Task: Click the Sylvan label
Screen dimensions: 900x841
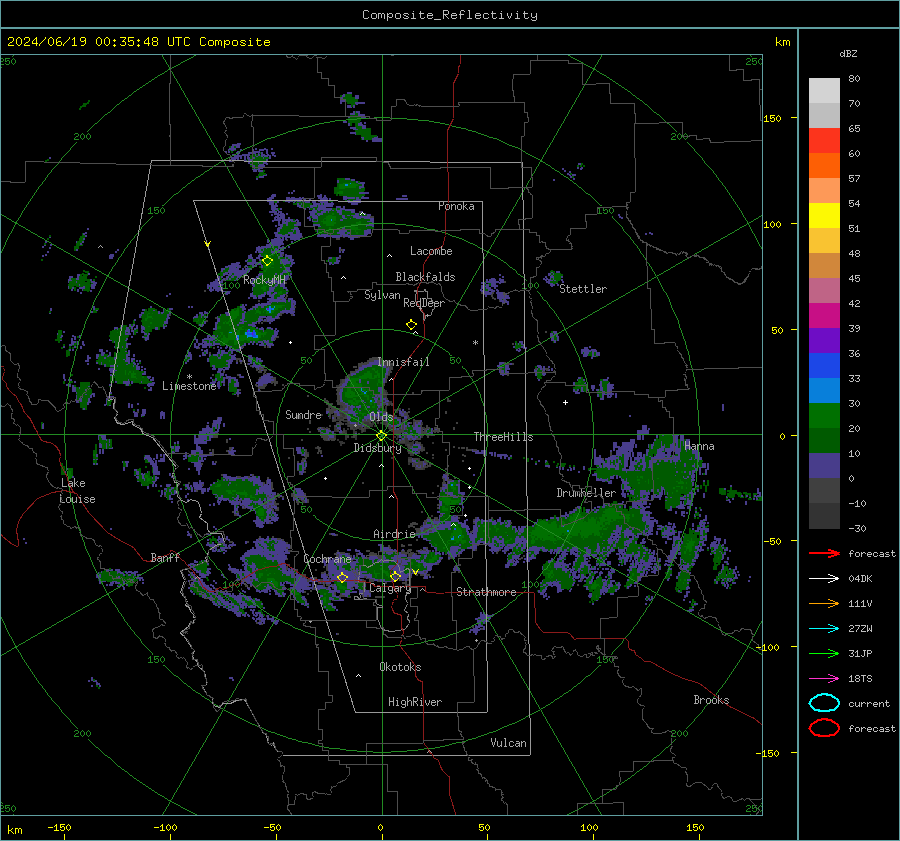Action: point(382,295)
